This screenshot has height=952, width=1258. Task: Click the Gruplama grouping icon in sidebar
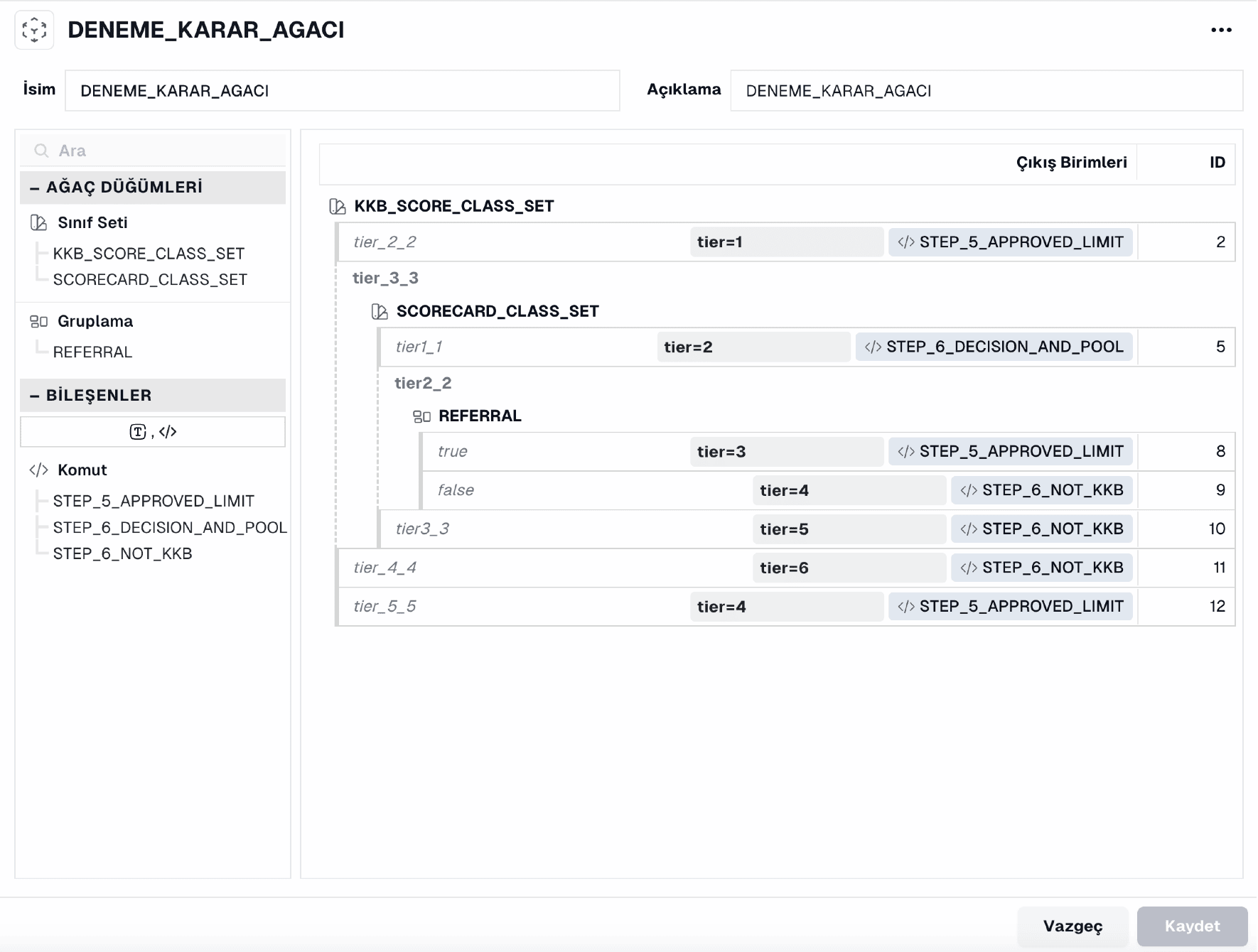[38, 321]
